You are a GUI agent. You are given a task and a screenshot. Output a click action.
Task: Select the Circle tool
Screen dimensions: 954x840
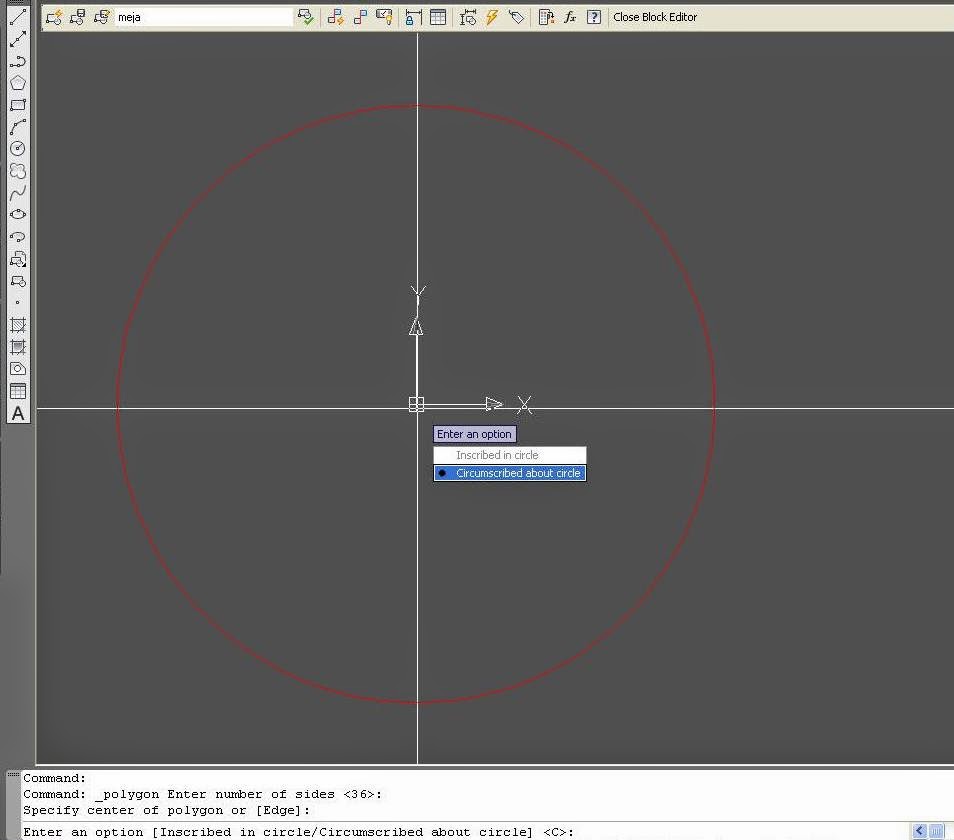click(x=17, y=148)
